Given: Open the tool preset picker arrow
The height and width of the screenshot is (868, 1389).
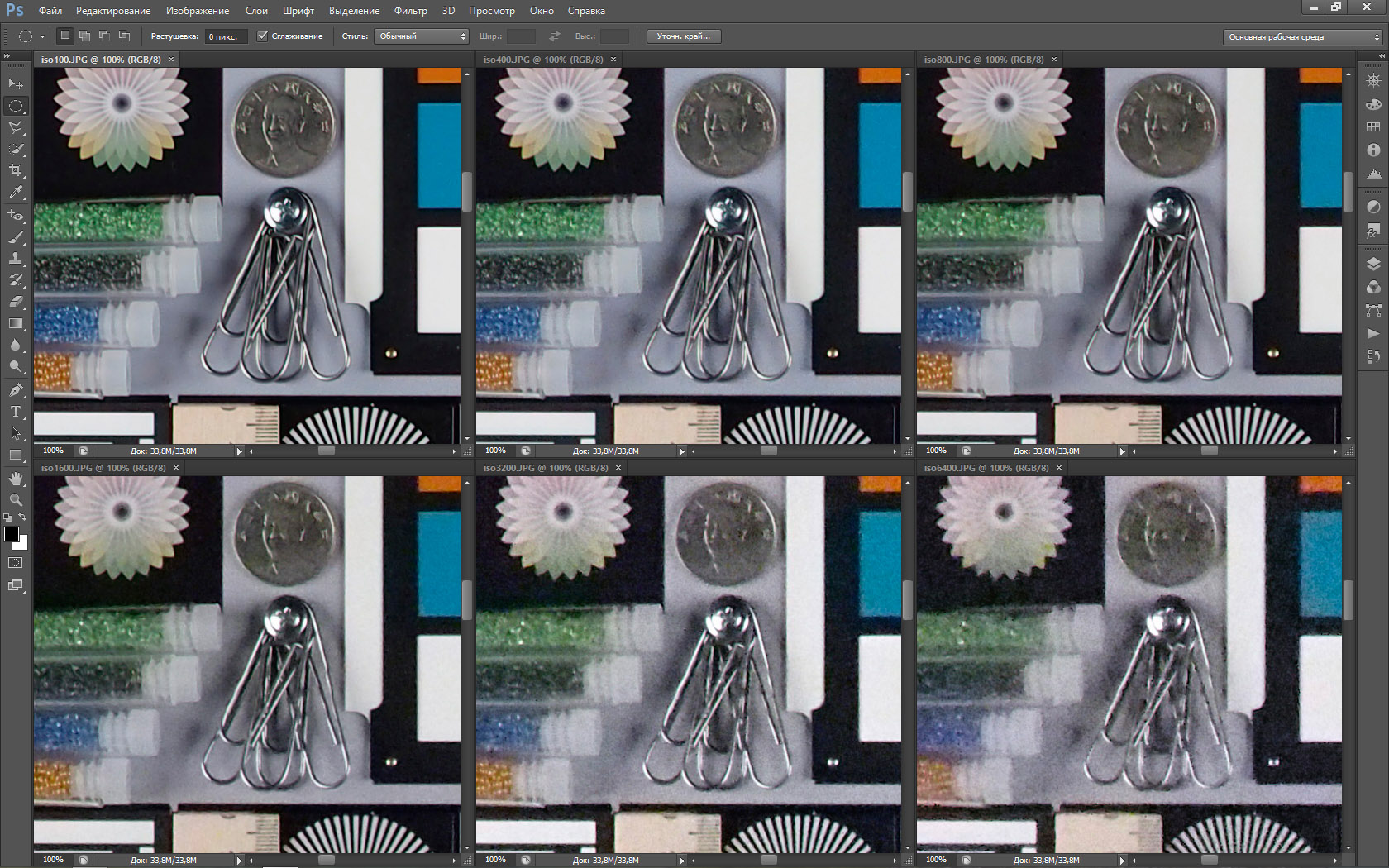Looking at the screenshot, I should pyautogui.click(x=42, y=36).
